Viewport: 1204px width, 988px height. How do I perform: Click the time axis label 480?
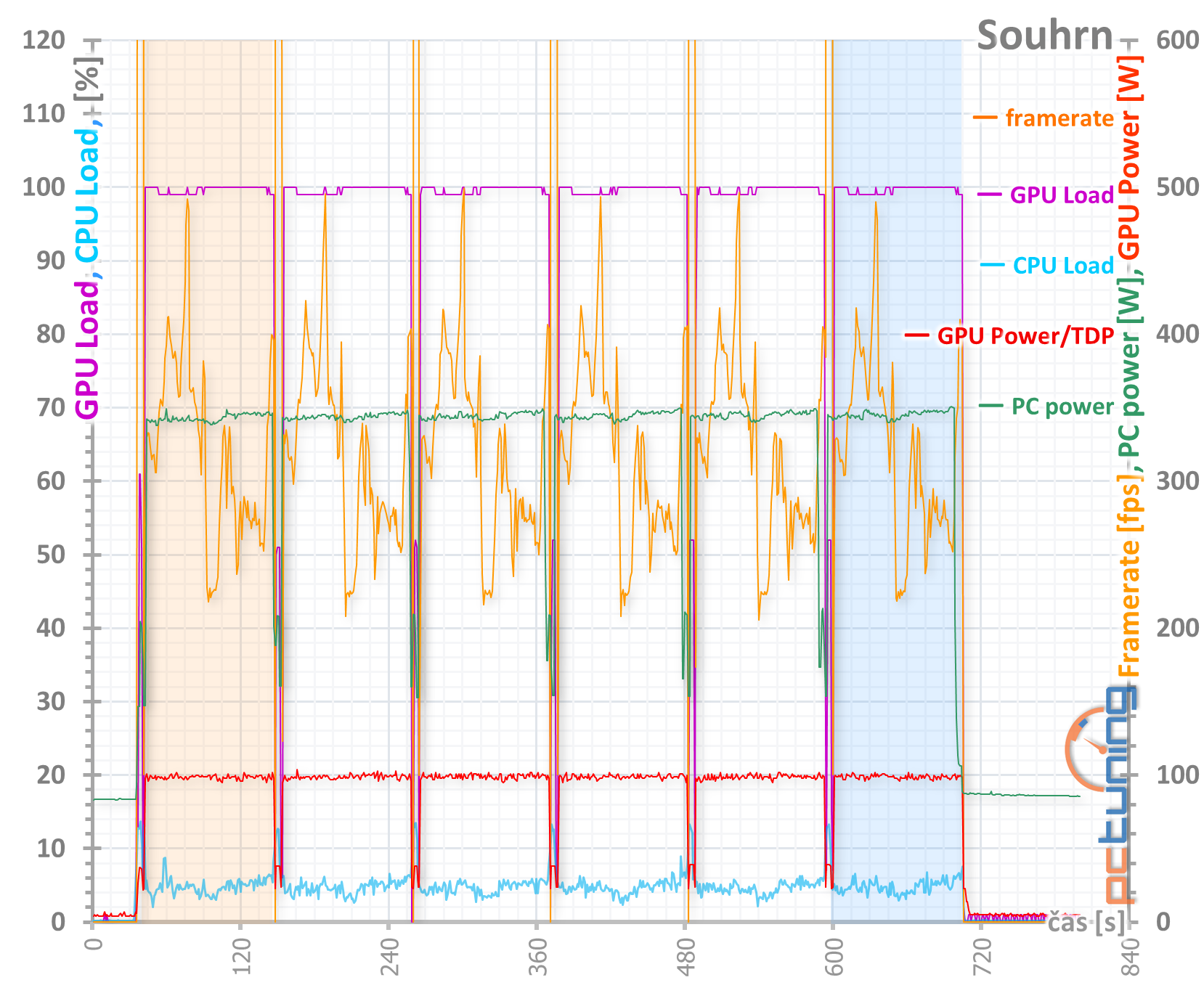tap(686, 958)
